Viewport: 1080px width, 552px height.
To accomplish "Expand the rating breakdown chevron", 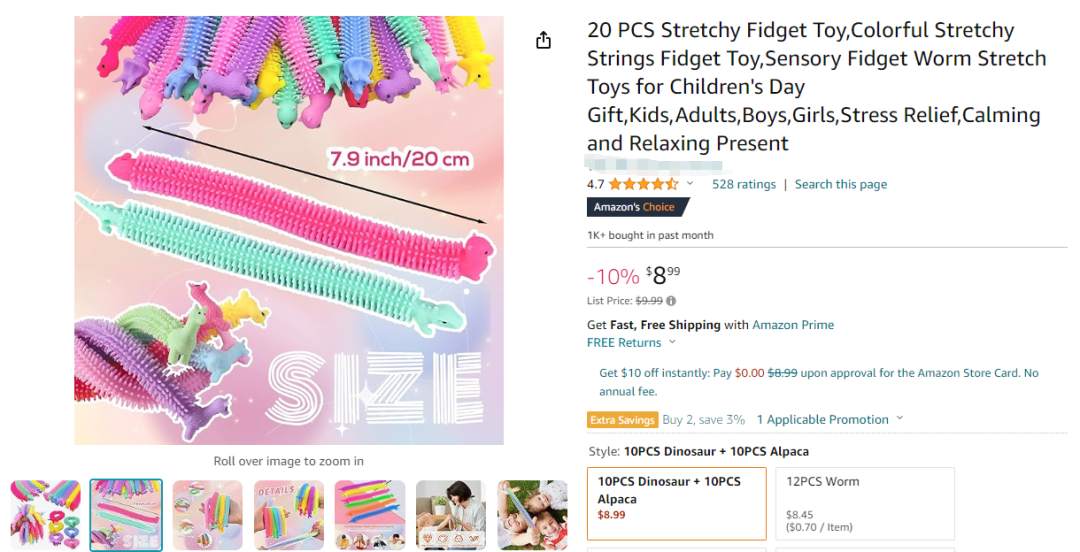I will click(x=690, y=184).
